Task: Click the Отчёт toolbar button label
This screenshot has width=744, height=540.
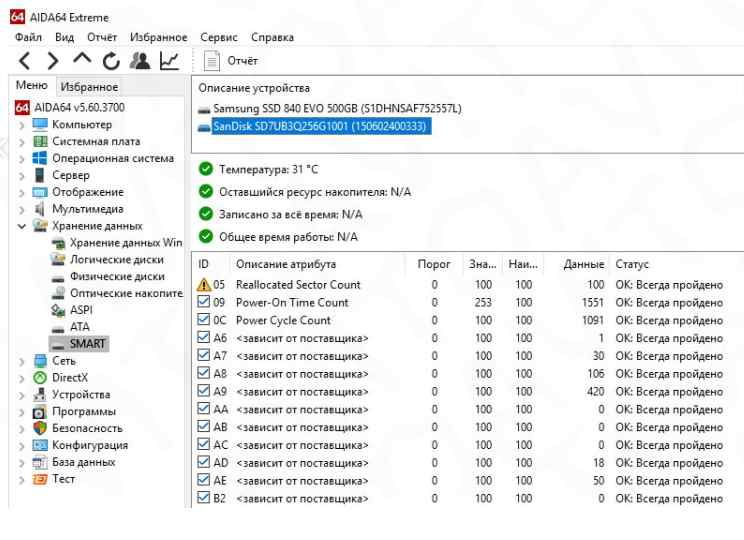Action: 242,61
